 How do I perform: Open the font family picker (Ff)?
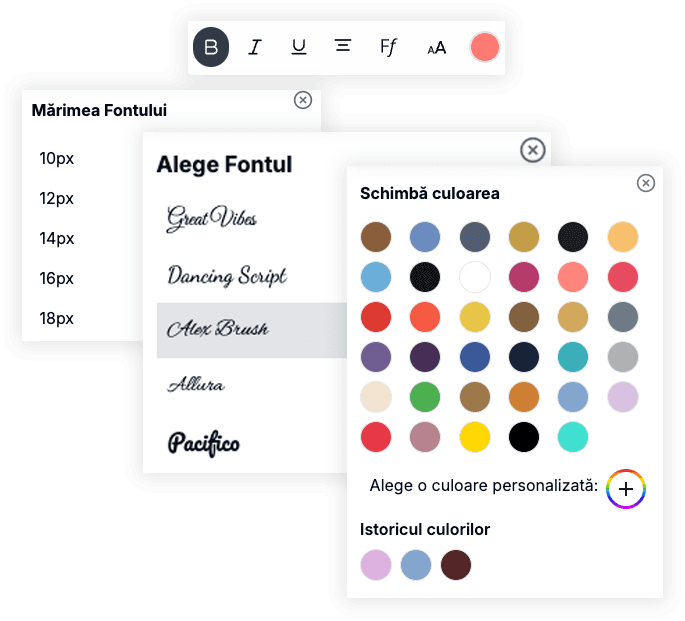389,47
